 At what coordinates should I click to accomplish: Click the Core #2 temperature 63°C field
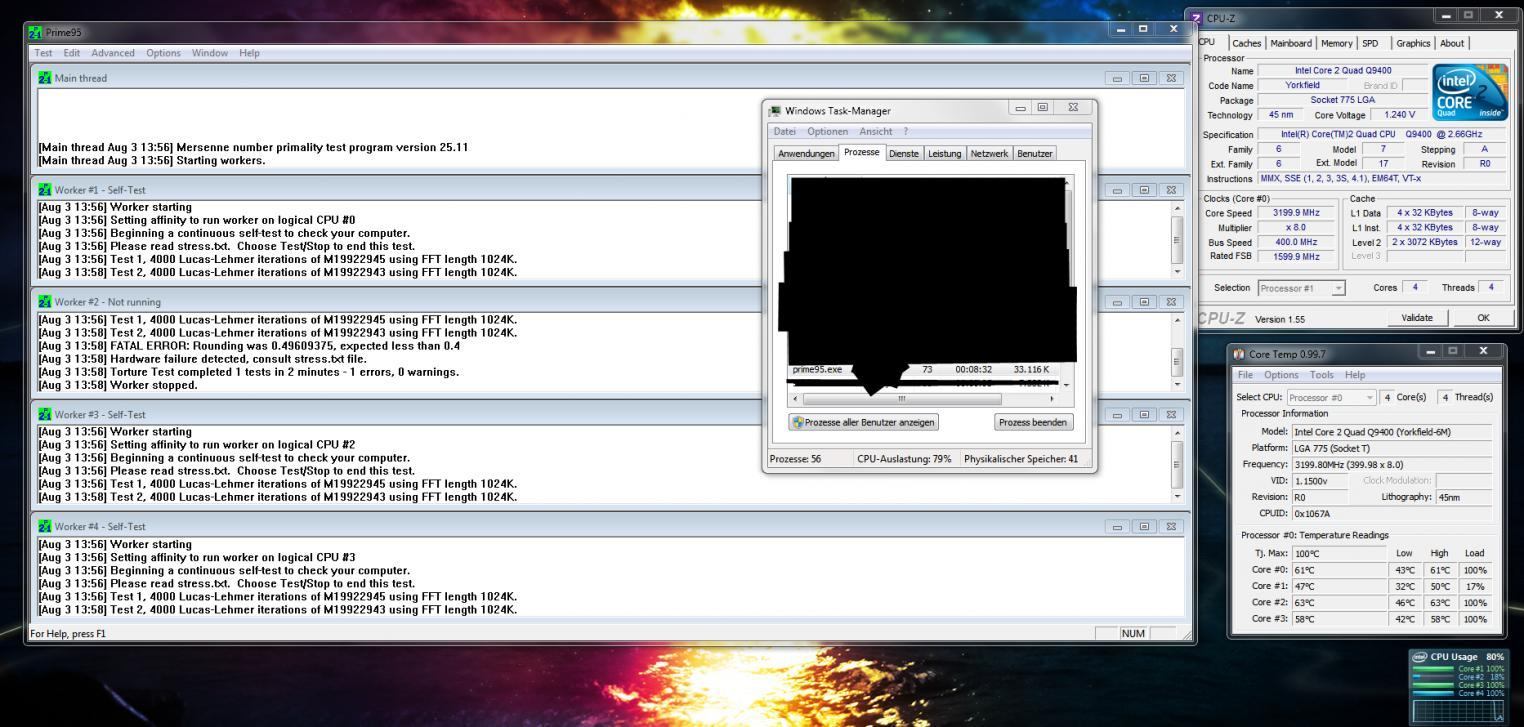tap(1340, 603)
